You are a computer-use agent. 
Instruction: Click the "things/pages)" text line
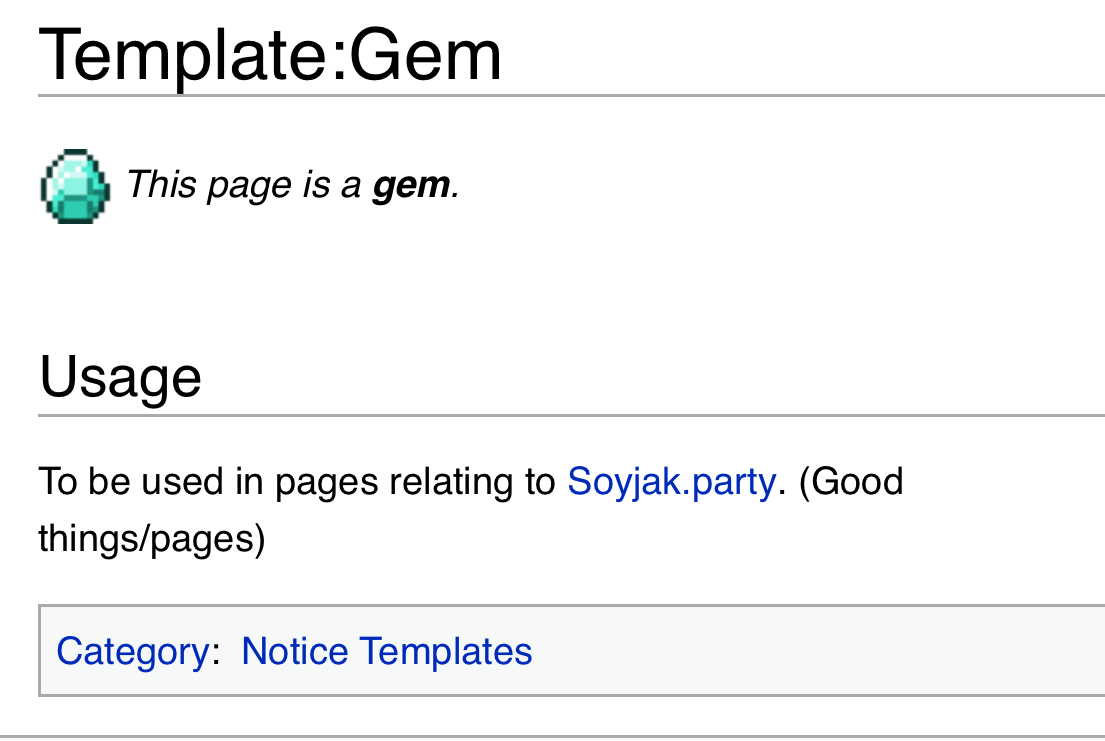click(152, 539)
